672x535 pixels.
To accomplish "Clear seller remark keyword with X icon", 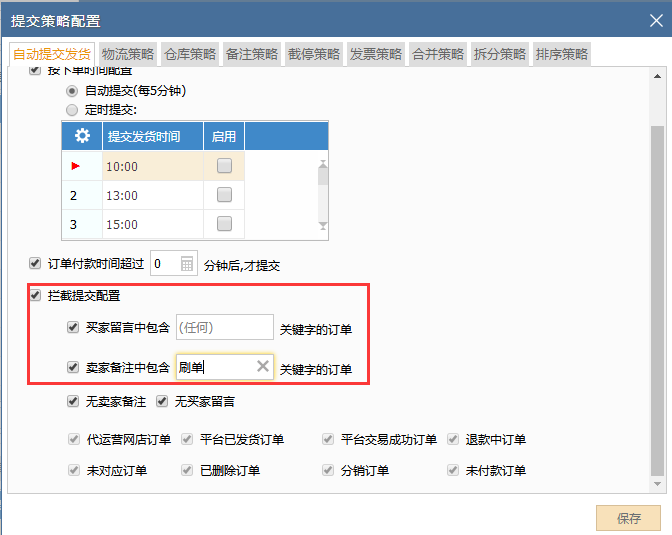I will coord(263,367).
